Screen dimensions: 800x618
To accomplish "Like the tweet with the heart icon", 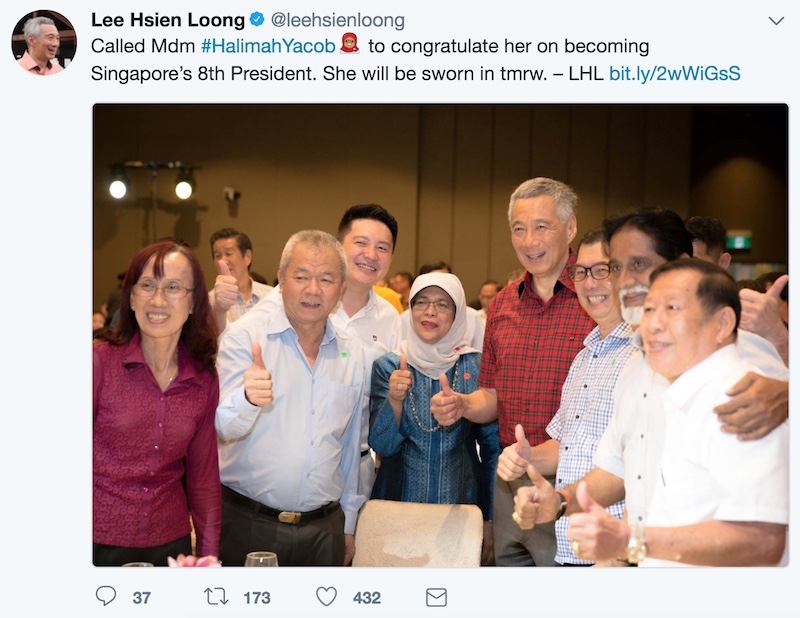I will click(x=327, y=597).
